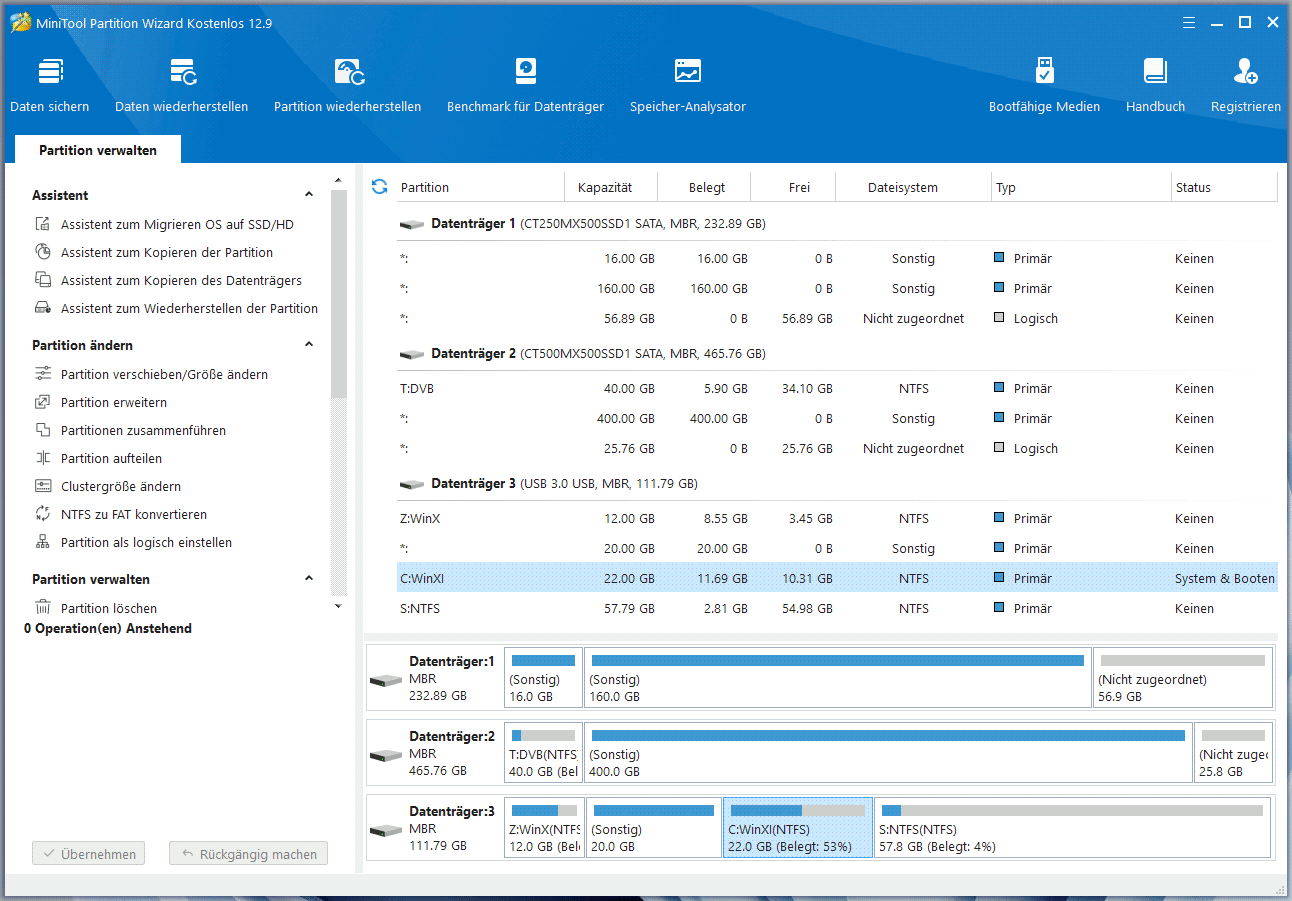
Task: Collapse the Assistent section
Action: click(x=309, y=195)
